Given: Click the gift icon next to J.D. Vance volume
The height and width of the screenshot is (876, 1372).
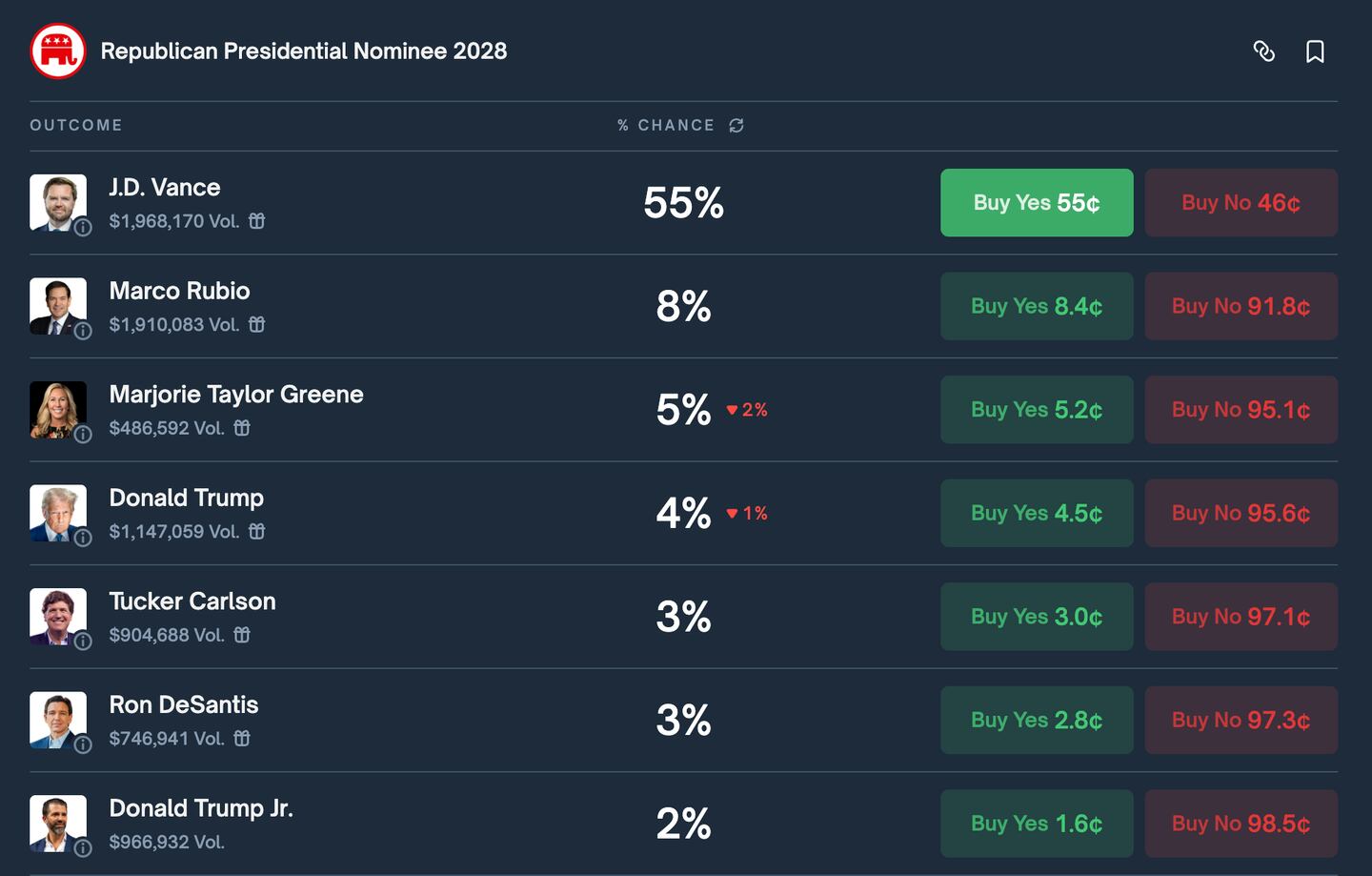Looking at the screenshot, I should click(257, 221).
